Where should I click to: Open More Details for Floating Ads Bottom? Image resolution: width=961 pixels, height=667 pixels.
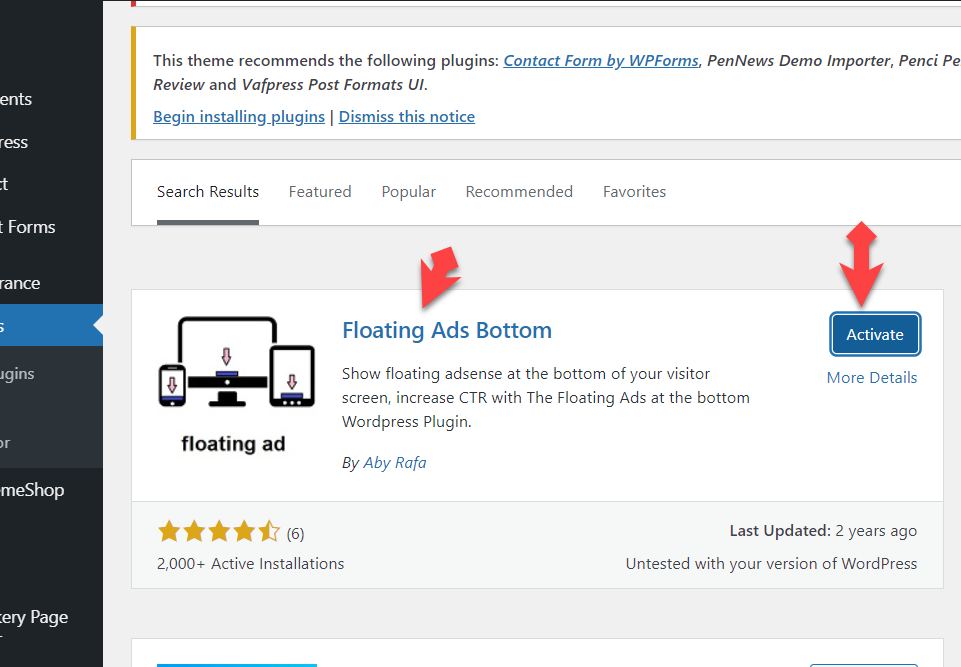871,378
